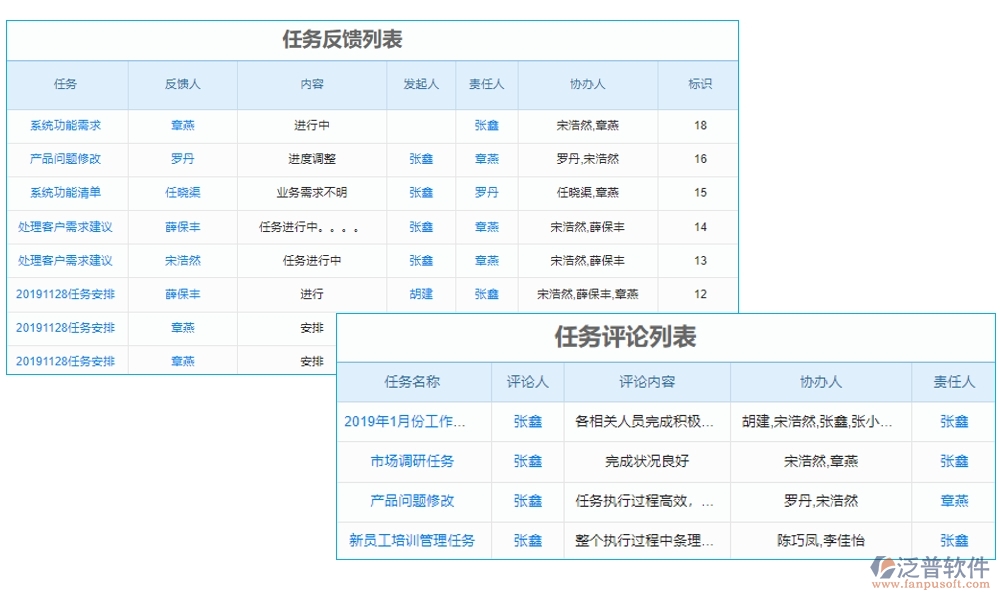Click the 任务 column header
This screenshot has height=600, width=1000.
point(66,85)
